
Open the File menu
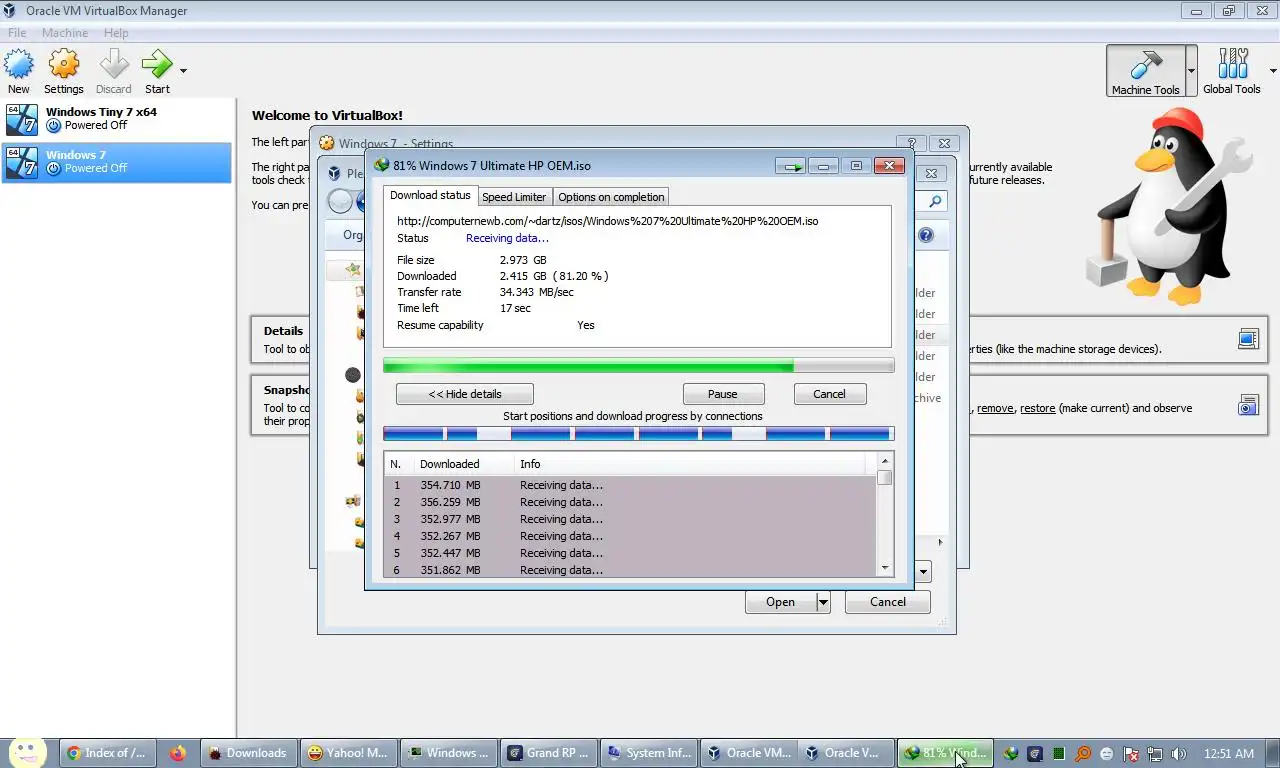17,33
